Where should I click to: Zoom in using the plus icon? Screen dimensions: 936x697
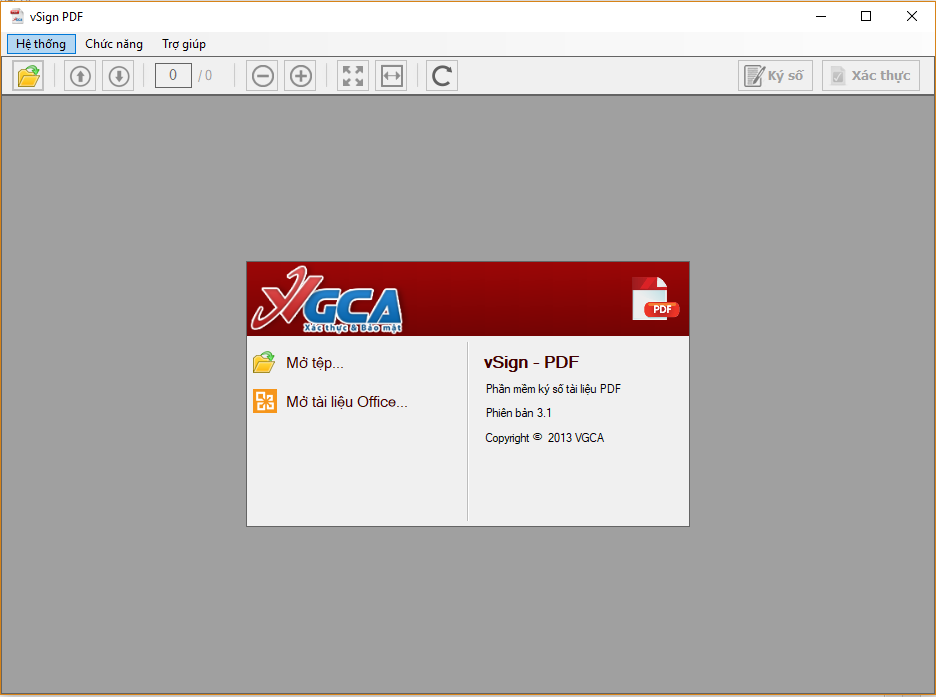[x=300, y=76]
